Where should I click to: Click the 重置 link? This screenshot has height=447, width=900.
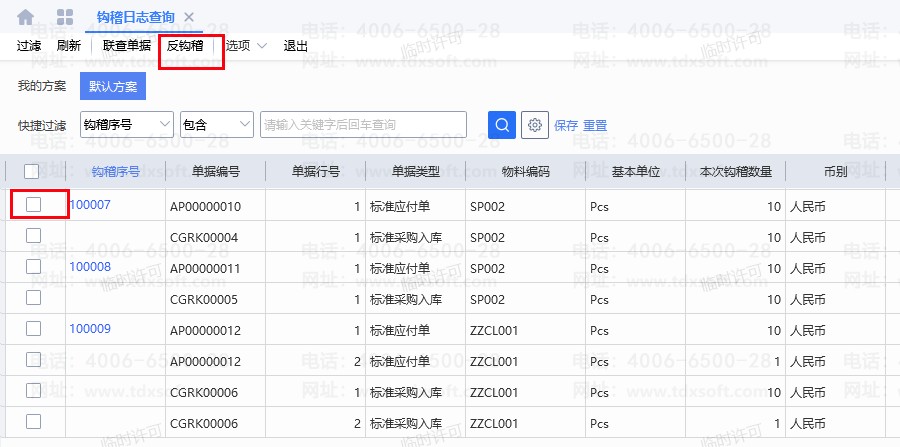pyautogui.click(x=595, y=126)
